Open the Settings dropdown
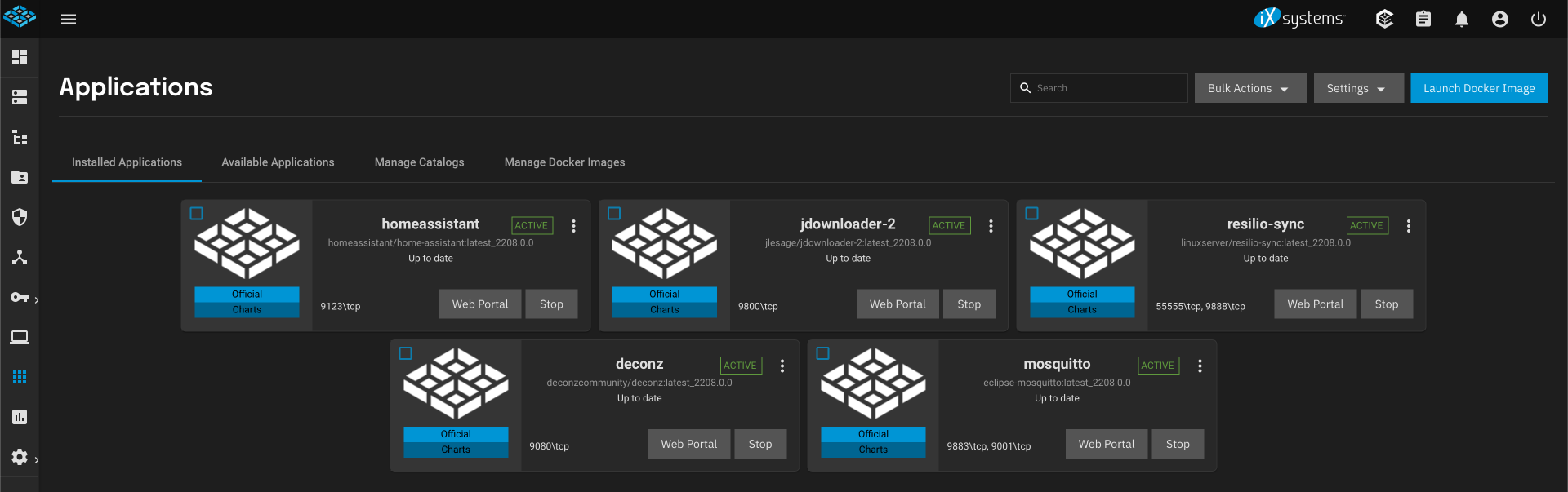 pyautogui.click(x=1359, y=88)
